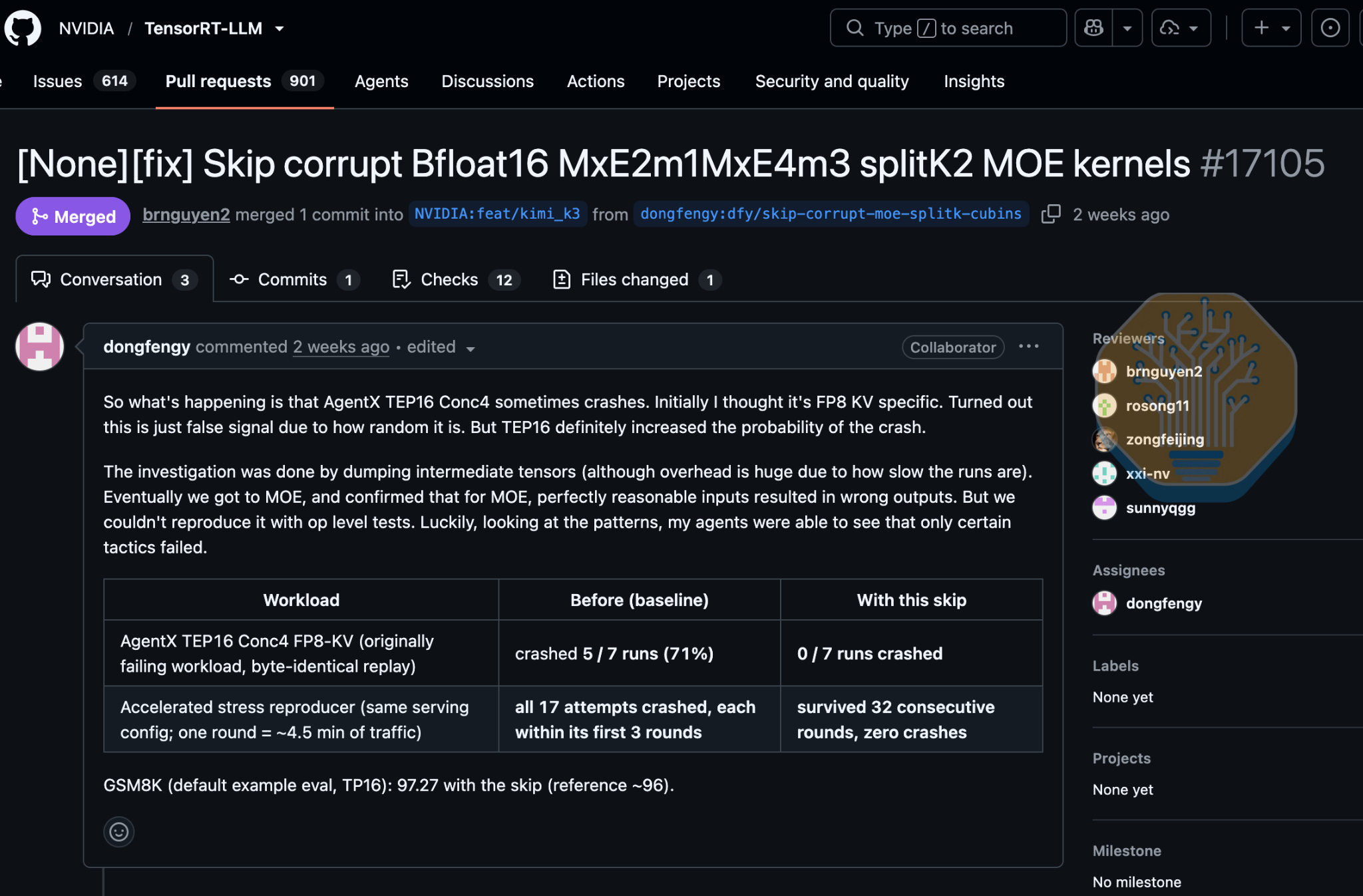Open the comment's '2 weeks ago' timestamp link
This screenshot has width=1363, height=896.
[x=341, y=347]
